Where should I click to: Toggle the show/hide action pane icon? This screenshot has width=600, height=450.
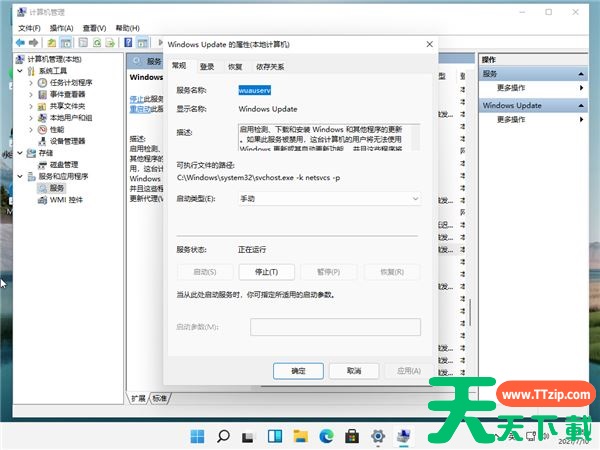coord(142,43)
